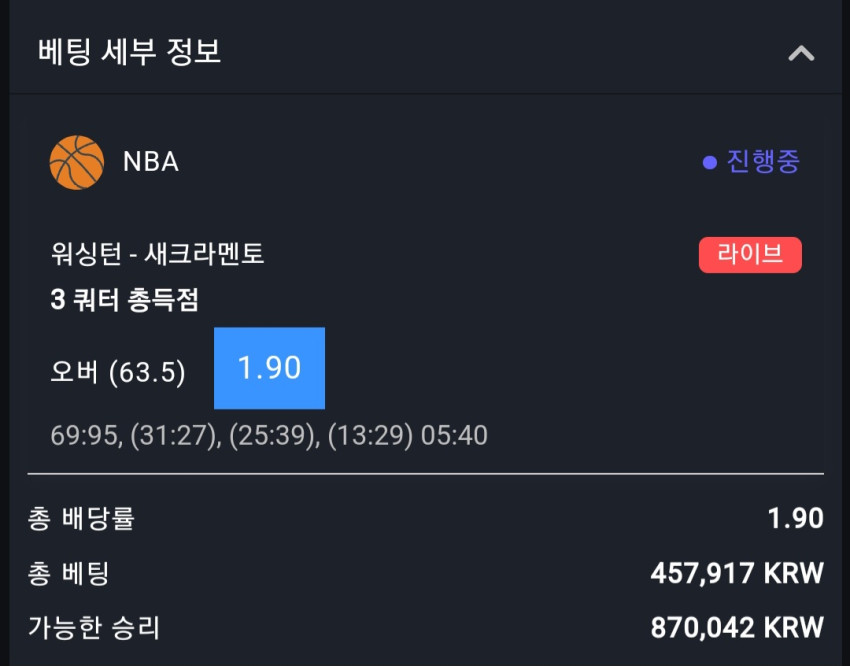The width and height of the screenshot is (850, 666).
Task: Click the 베팅 세부 정보 header title
Action: [129, 52]
